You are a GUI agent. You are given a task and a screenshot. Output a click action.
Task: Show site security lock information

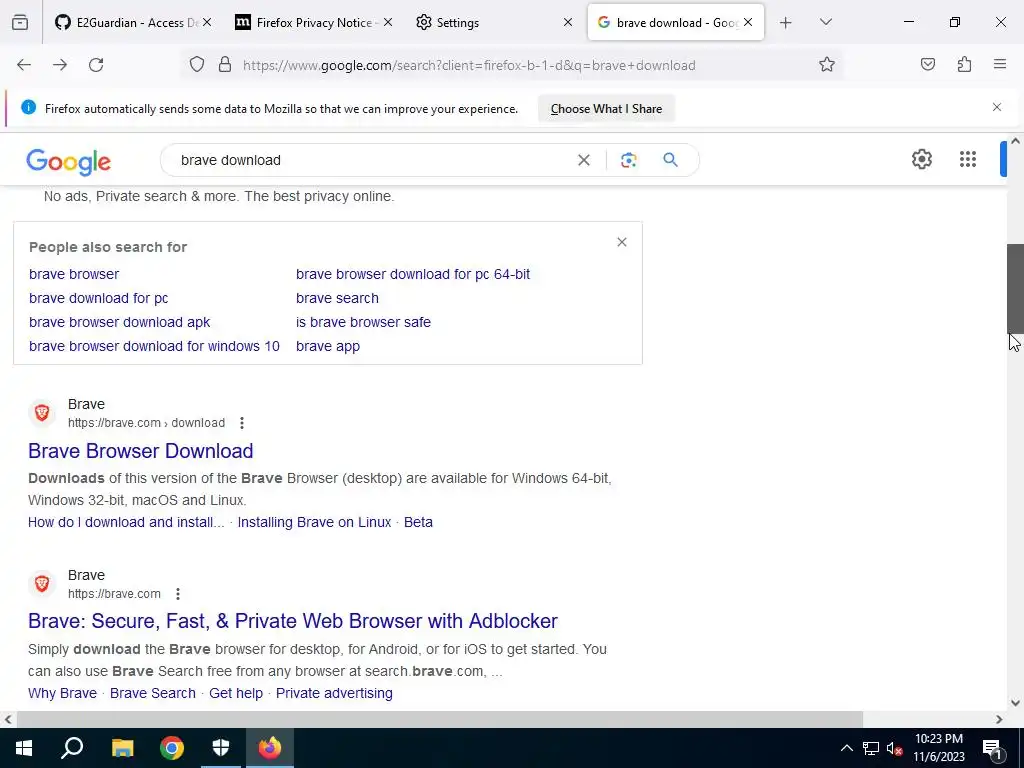pos(225,65)
